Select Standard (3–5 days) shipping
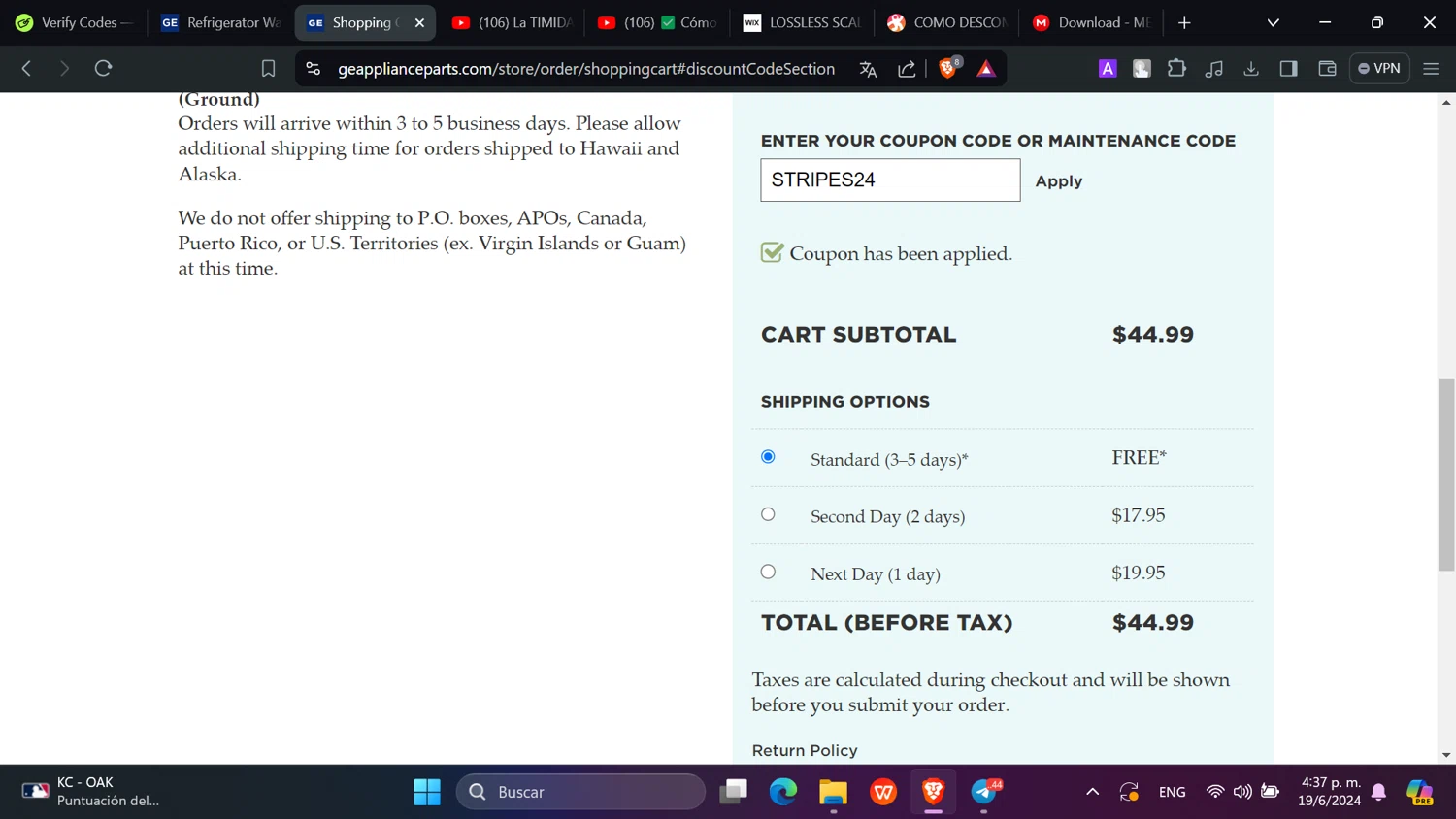The image size is (1456, 819). (768, 457)
